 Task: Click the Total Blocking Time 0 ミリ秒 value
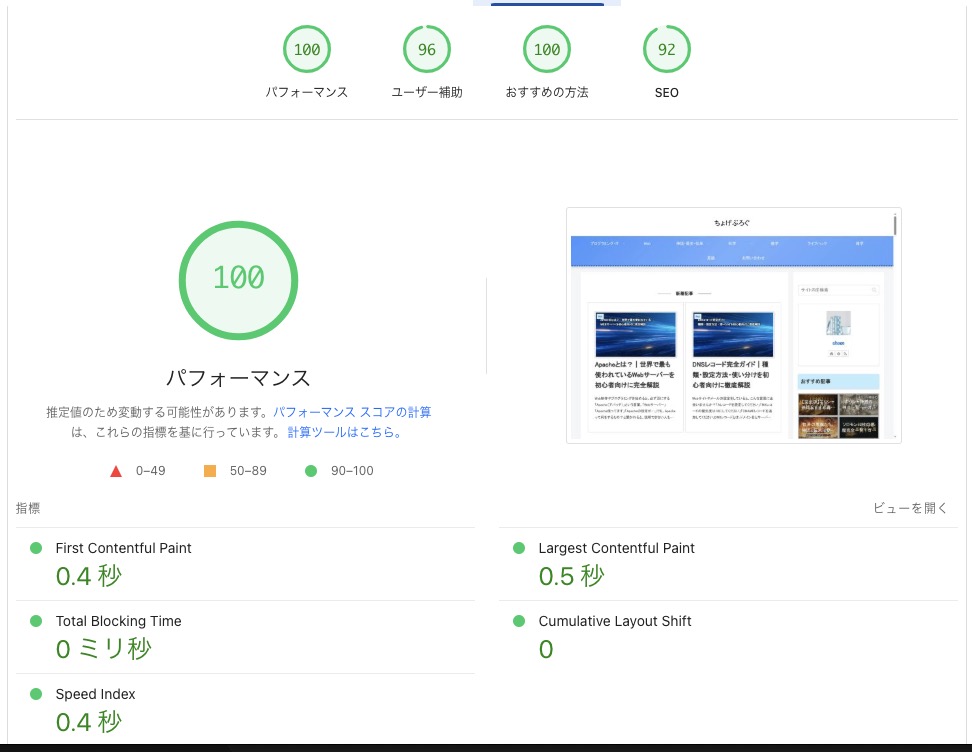point(103,650)
